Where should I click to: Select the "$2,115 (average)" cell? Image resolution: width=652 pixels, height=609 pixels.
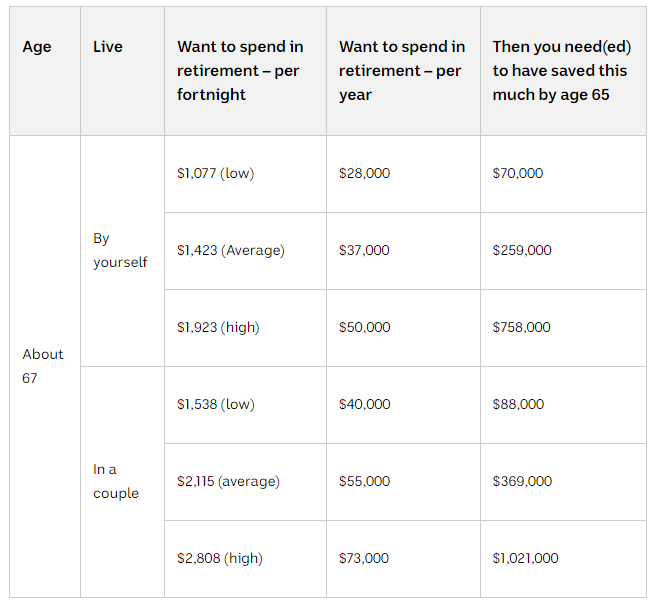coord(228,481)
